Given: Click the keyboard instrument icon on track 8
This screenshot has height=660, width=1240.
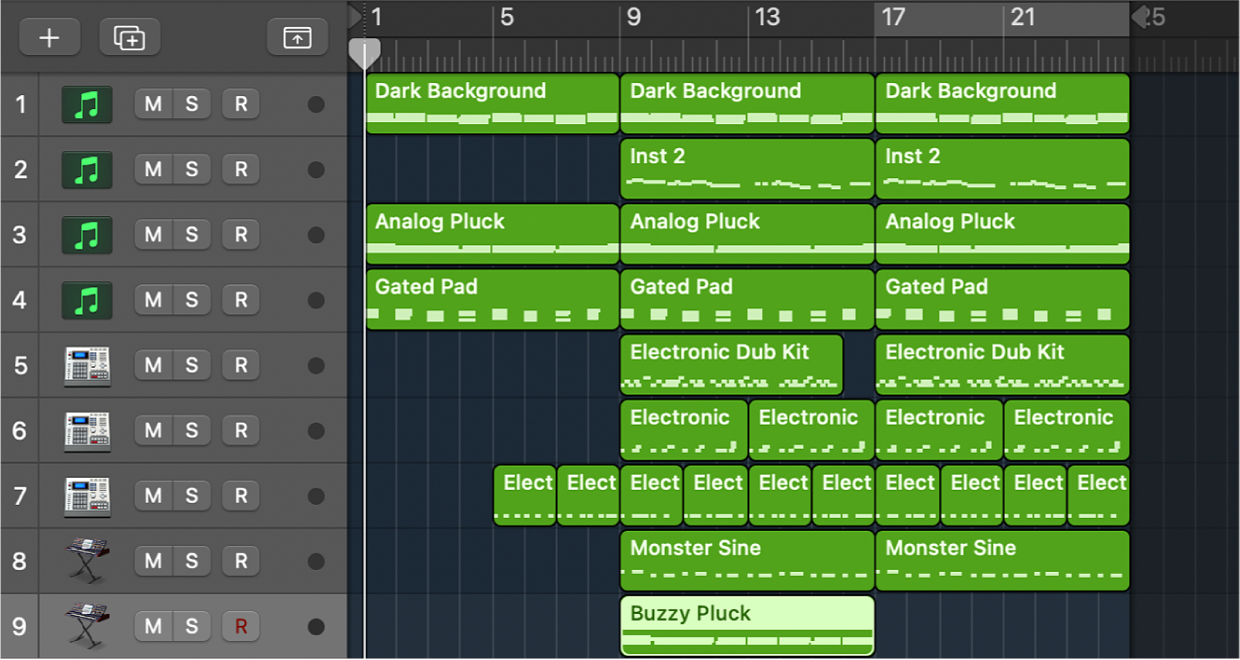Looking at the screenshot, I should pos(85,560).
